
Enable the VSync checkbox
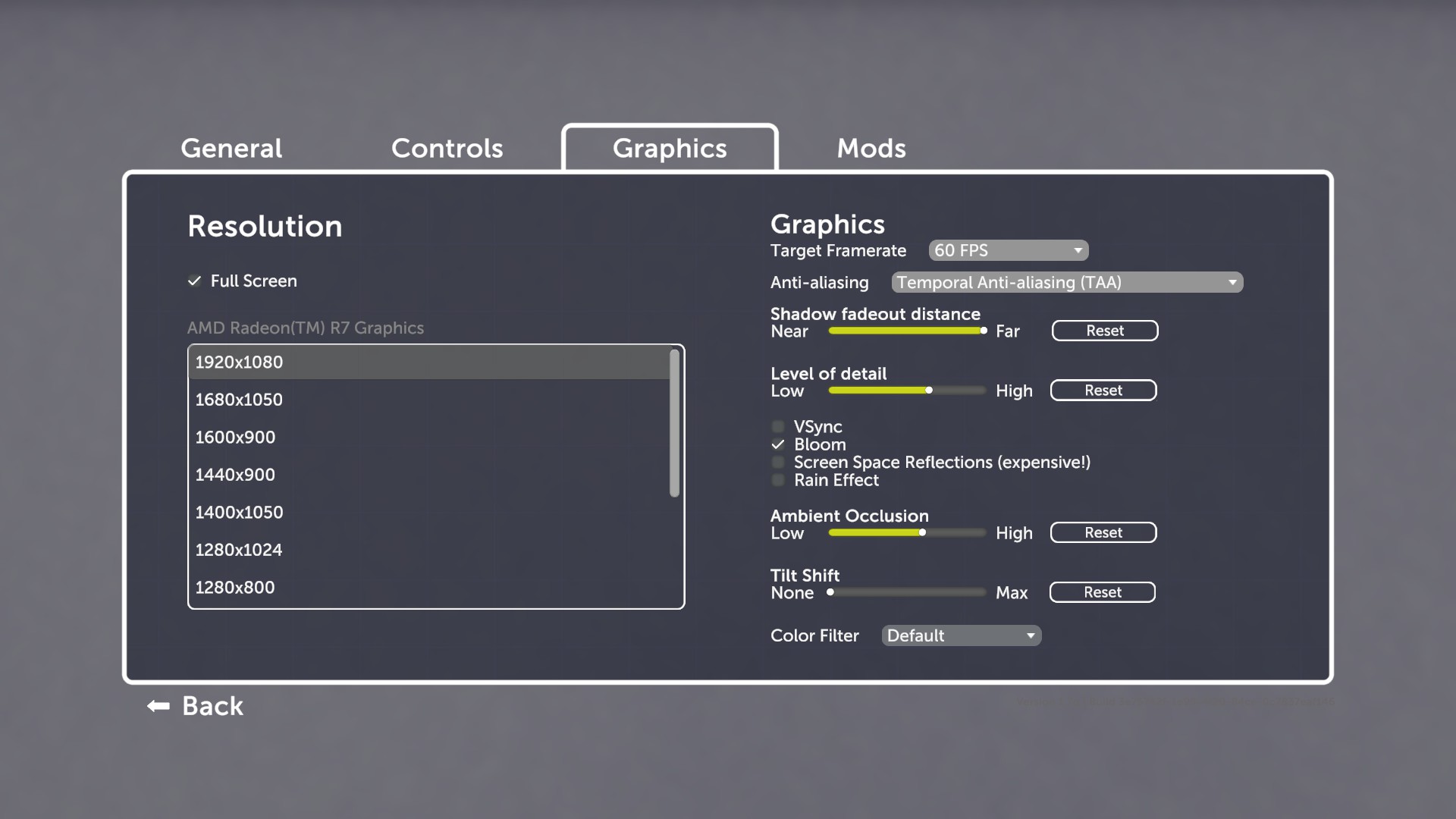click(778, 427)
